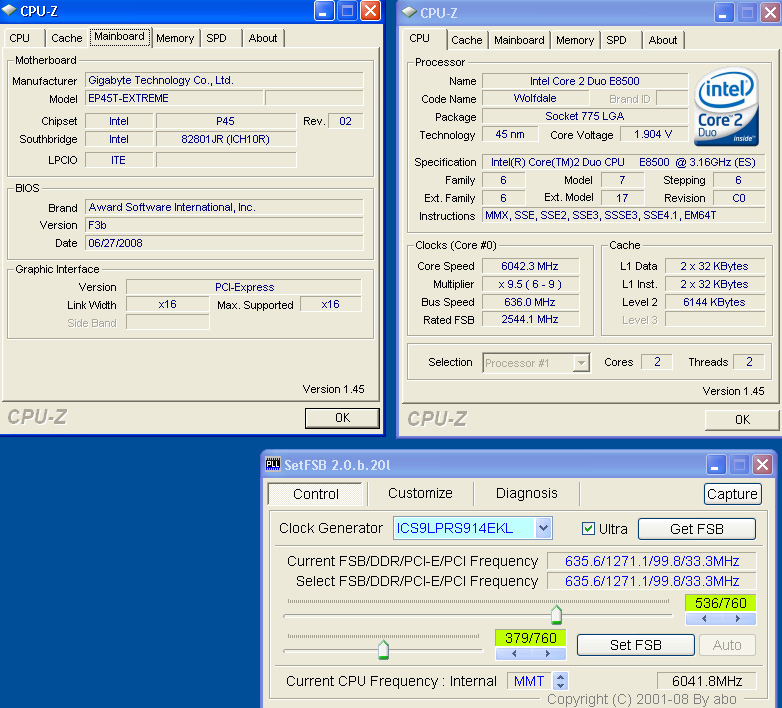Close the SetFSB window

763,465
